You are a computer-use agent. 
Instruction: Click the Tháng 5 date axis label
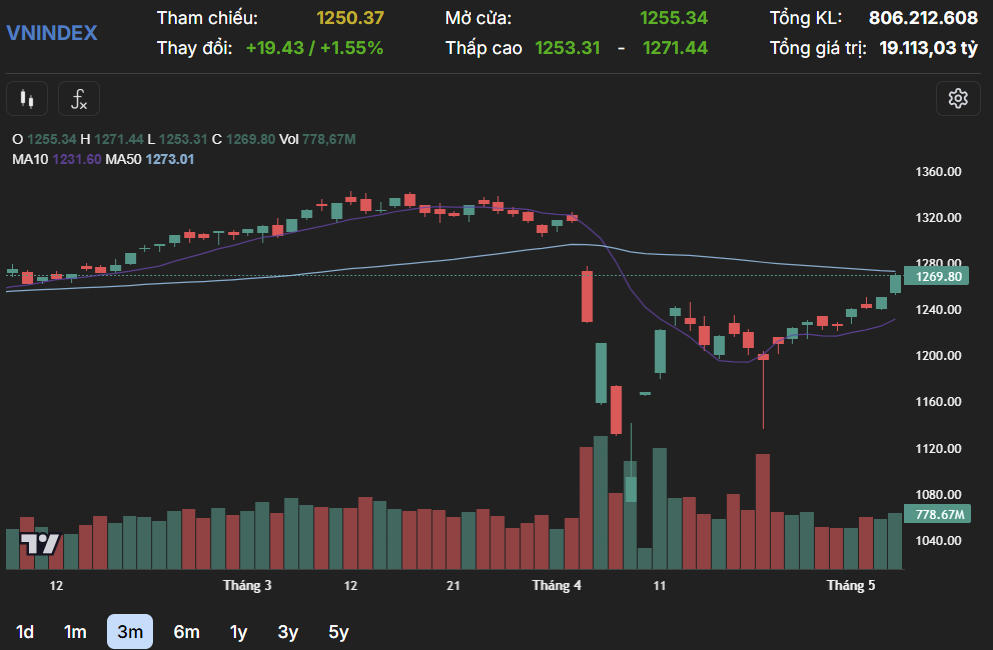pos(851,586)
